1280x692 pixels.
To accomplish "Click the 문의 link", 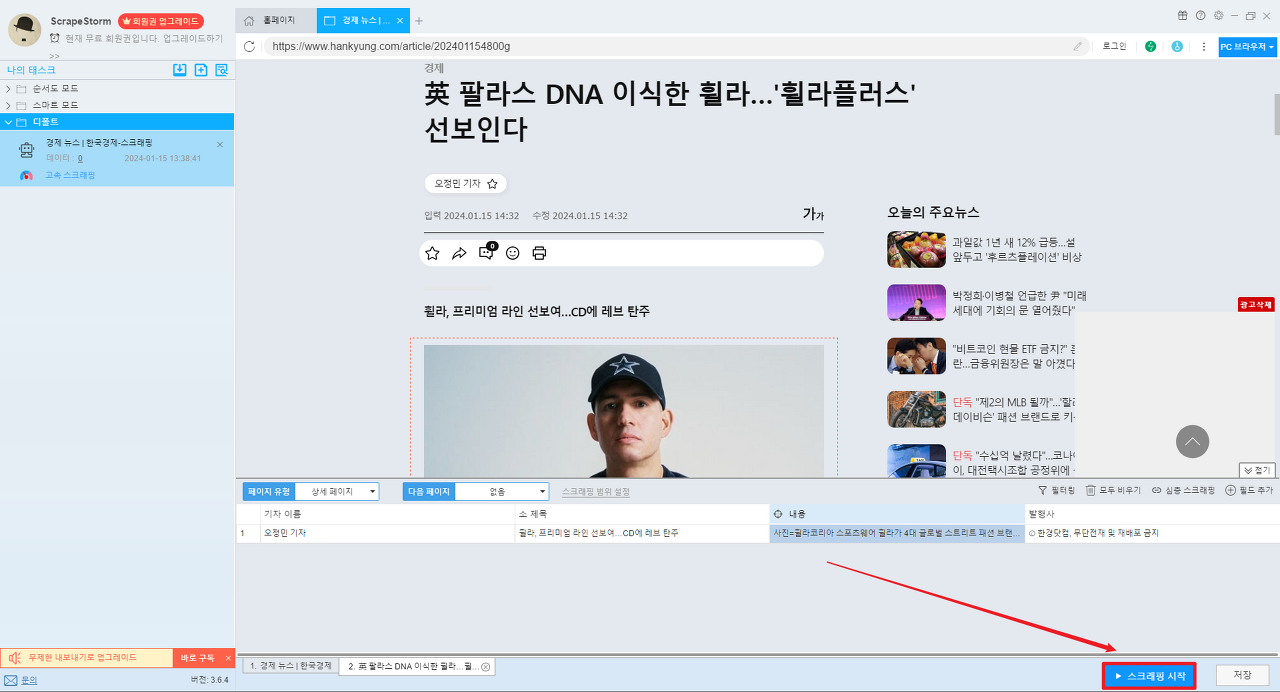I will 29,680.
